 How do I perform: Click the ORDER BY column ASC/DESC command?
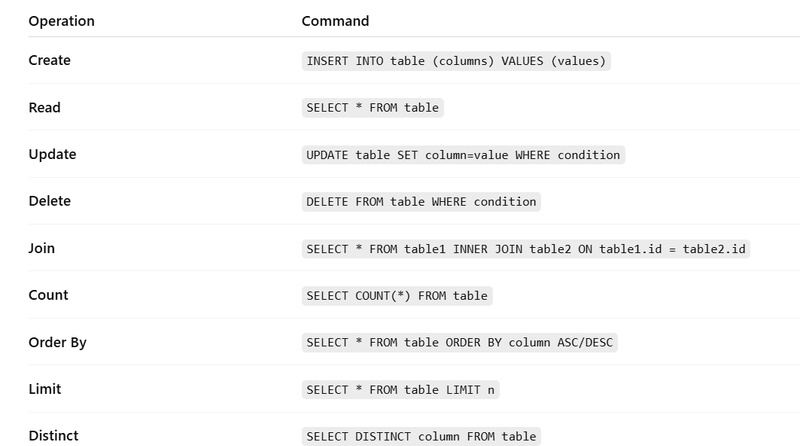coord(459,342)
